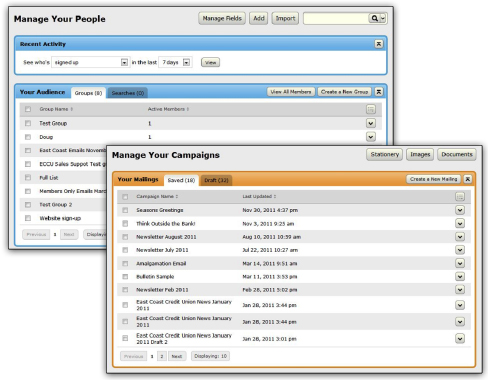Screen dimensions: 488x380
Task: Check the Website sign-up group checkbox
Action: click(28, 218)
